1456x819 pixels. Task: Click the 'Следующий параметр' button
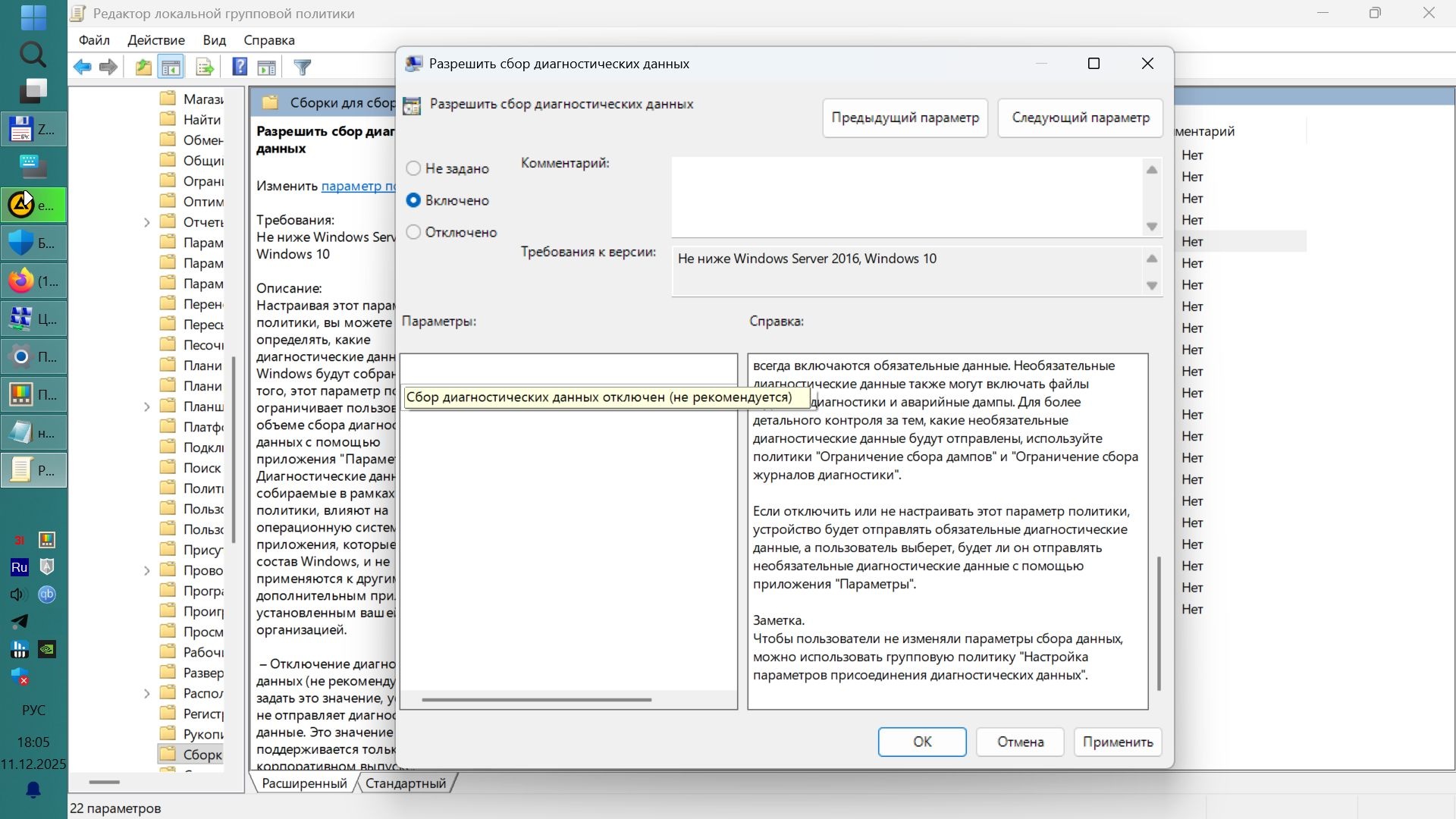pyautogui.click(x=1080, y=118)
